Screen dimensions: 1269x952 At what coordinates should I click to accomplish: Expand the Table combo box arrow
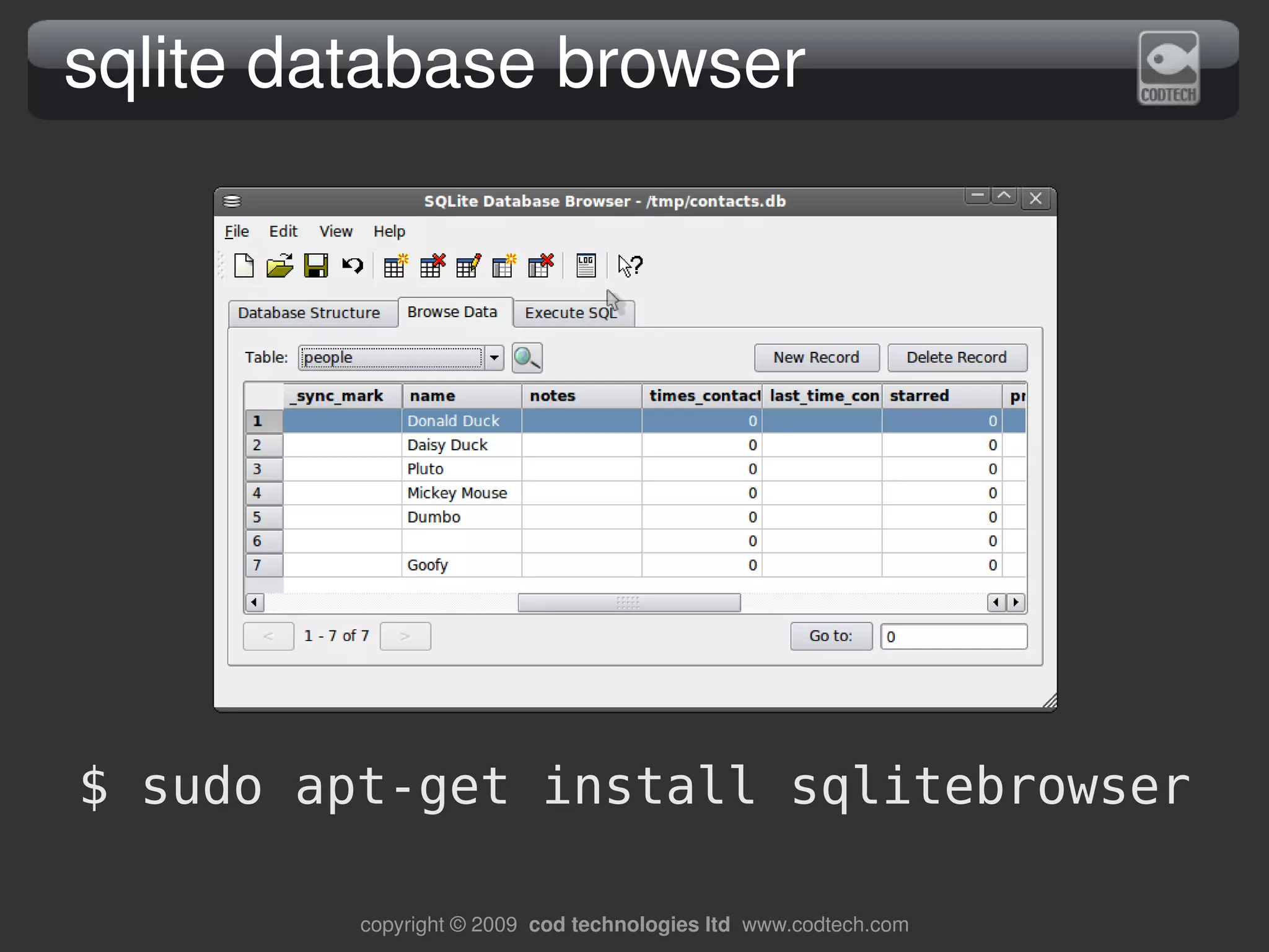494,357
